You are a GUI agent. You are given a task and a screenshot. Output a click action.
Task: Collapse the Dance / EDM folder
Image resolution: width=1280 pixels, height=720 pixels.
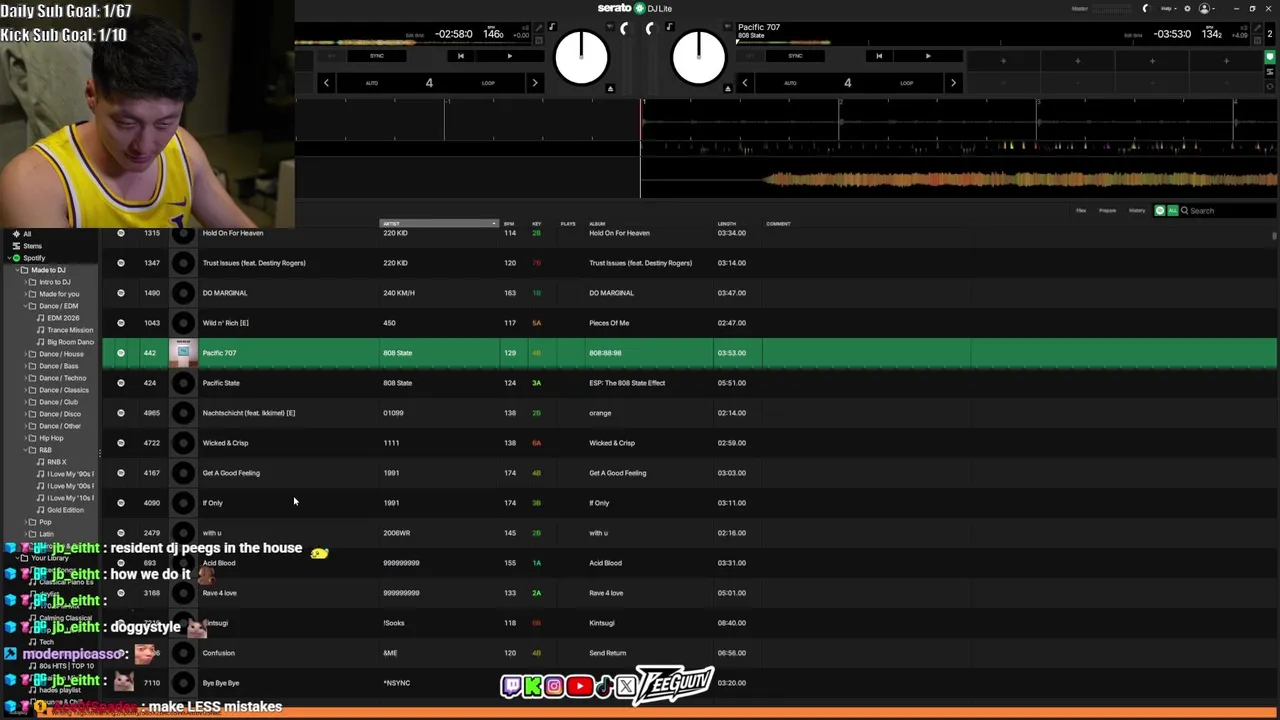[26, 306]
